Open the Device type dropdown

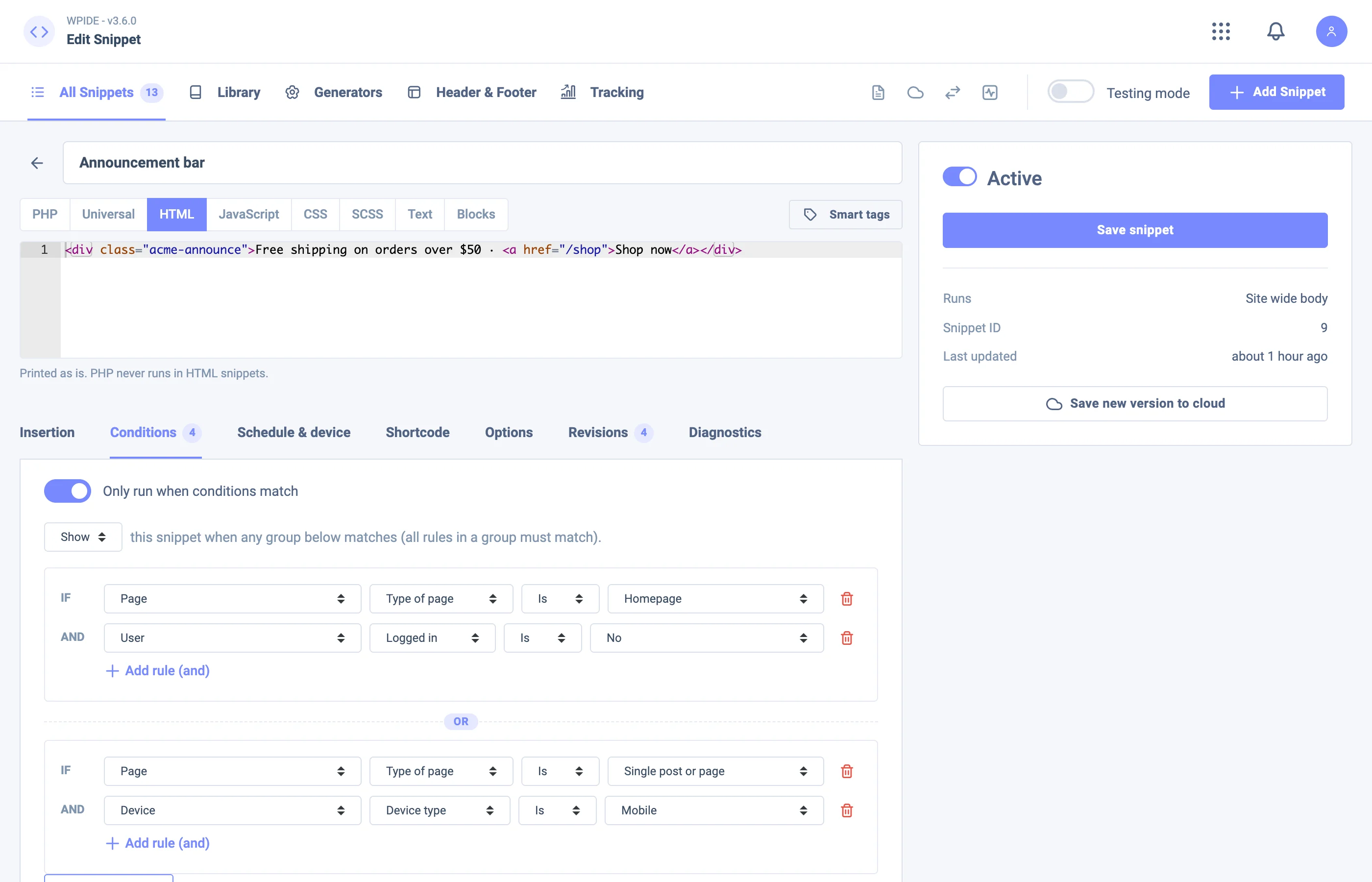tap(439, 810)
